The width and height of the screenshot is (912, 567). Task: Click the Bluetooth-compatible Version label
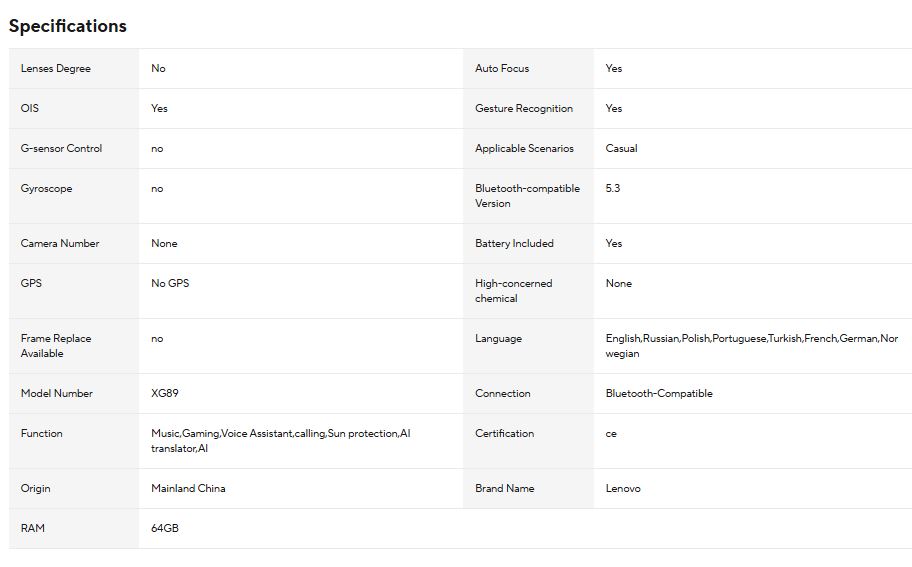528,196
